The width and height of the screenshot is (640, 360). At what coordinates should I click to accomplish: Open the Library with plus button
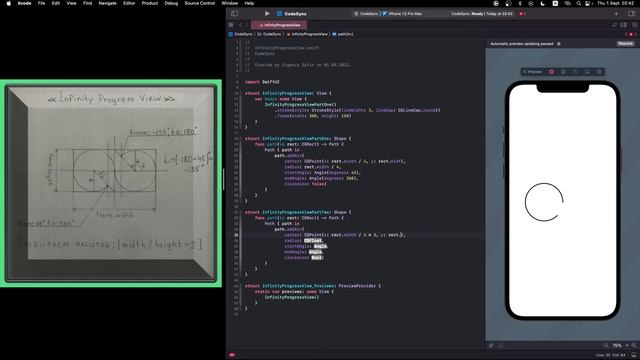[x=616, y=13]
